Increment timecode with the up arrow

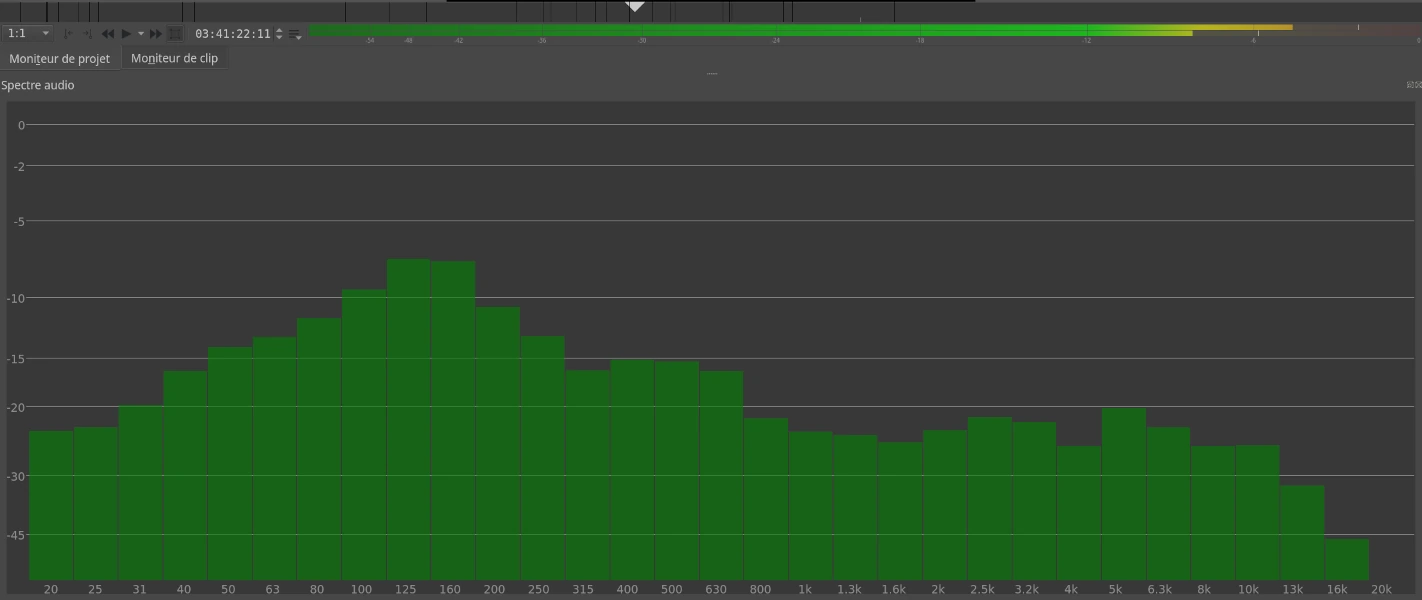point(279,30)
